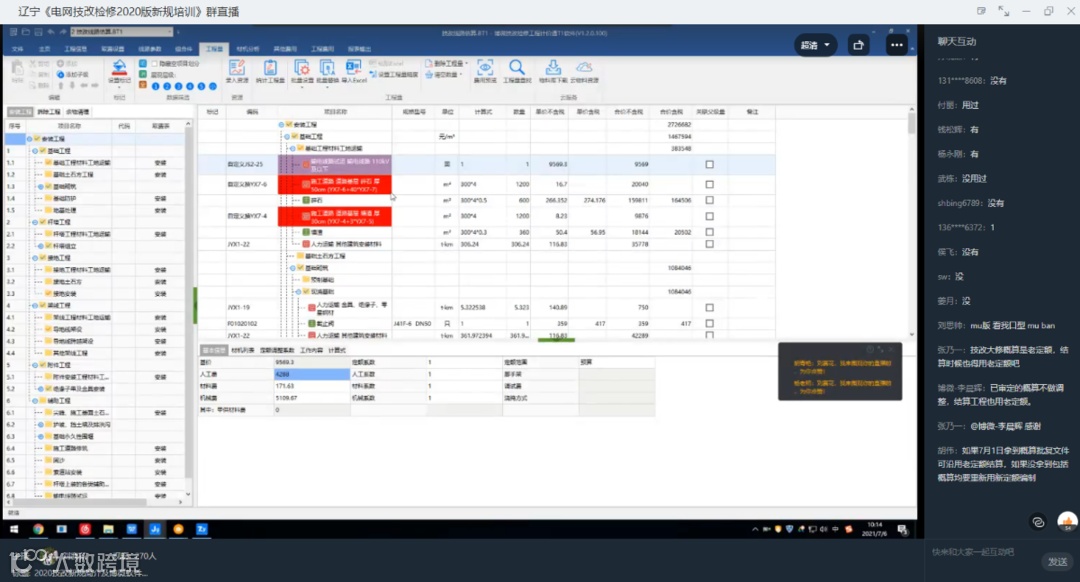Switch to 取费设置 ribbon tab
This screenshot has width=1080, height=582.
click(x=113, y=49)
